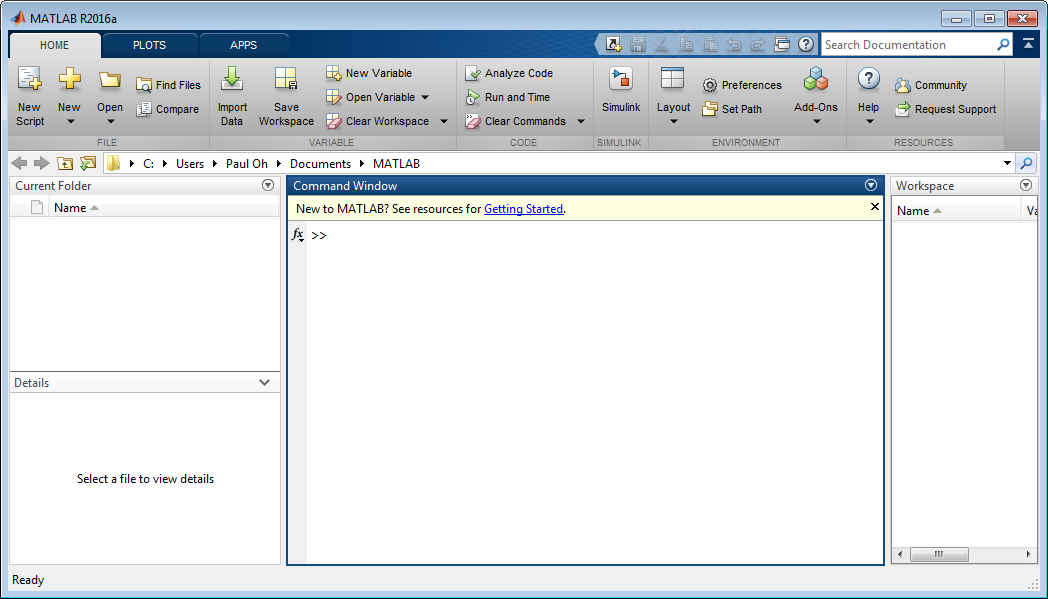Screen dimensions: 1048x599
Task: Switch to the PLOTS tab
Action: point(149,45)
